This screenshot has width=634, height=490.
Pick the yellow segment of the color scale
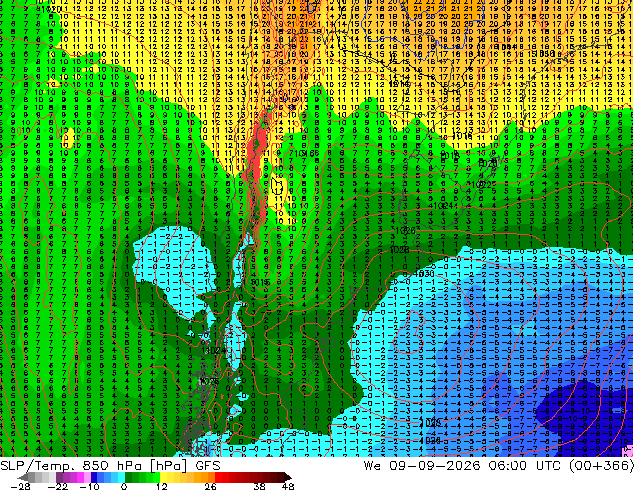click(163, 477)
